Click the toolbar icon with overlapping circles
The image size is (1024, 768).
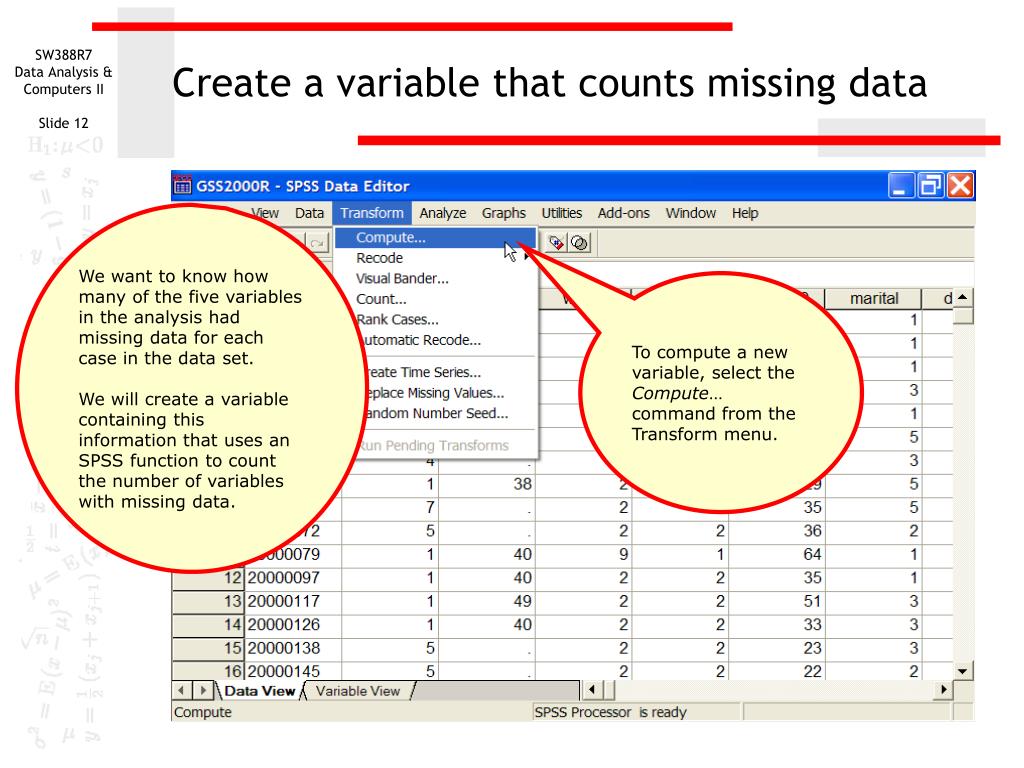click(x=579, y=243)
